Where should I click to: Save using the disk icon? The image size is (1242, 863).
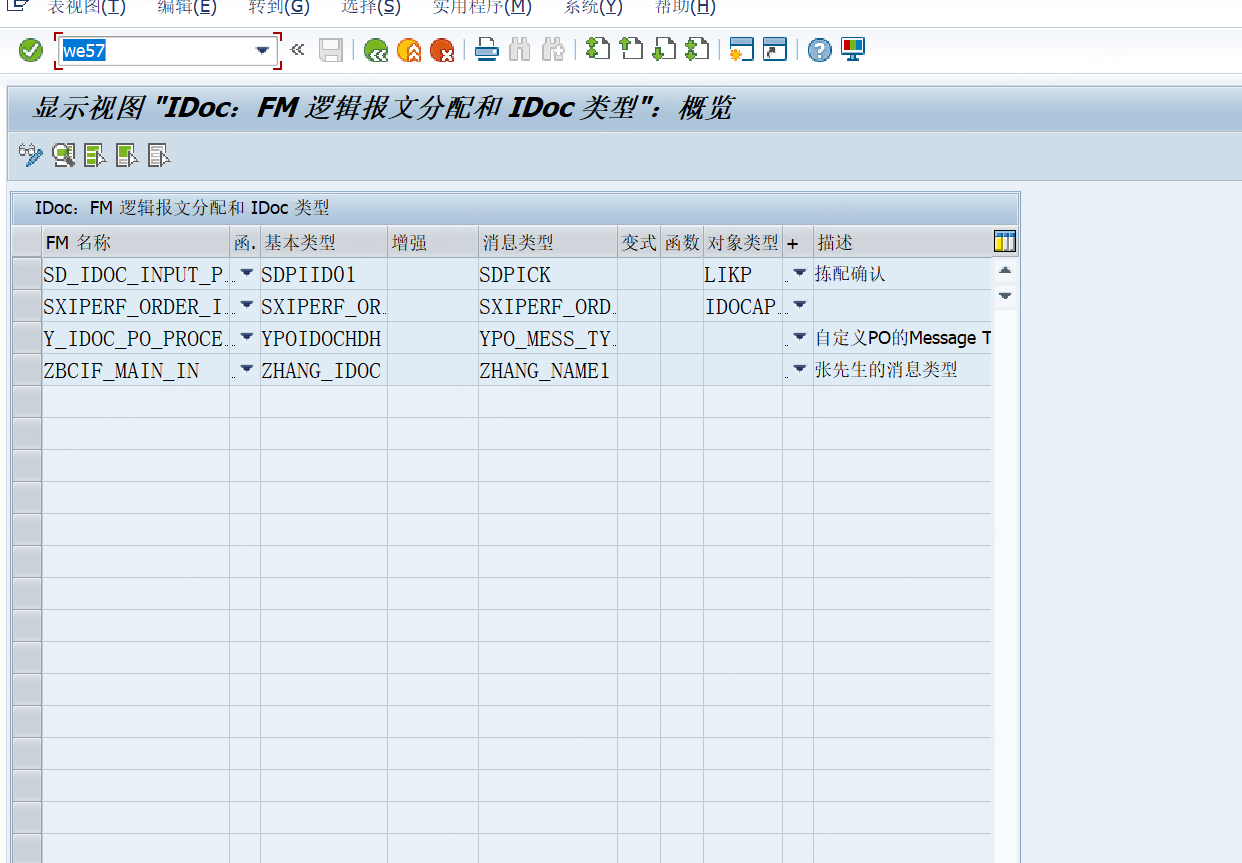[331, 48]
